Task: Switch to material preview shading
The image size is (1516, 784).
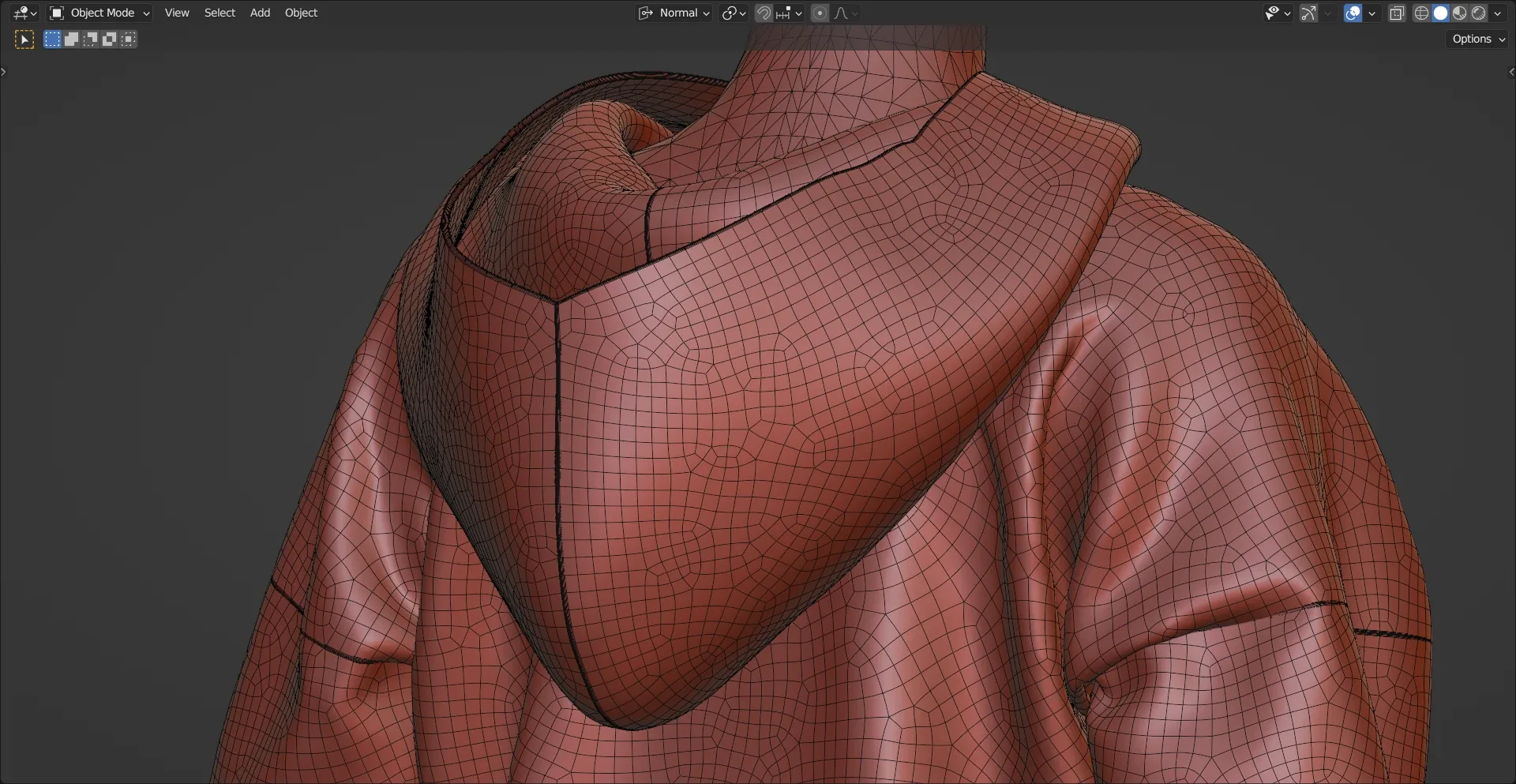Action: click(1459, 13)
